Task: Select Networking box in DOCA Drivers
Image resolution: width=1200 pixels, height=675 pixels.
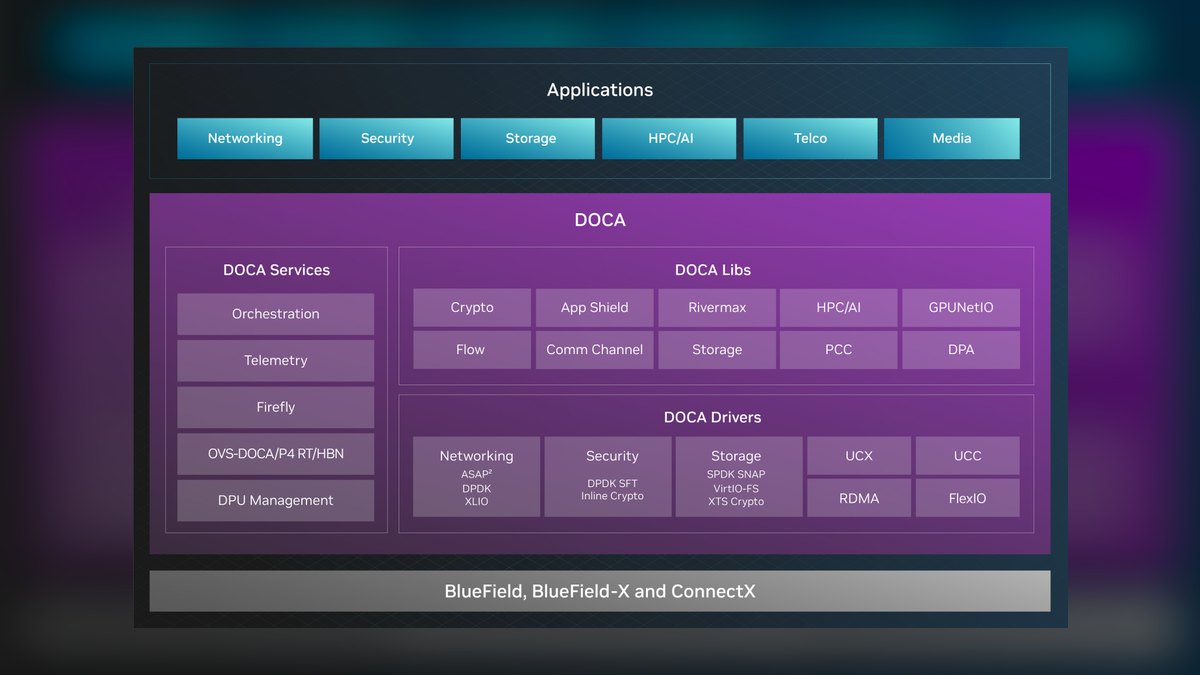Action: pos(477,477)
